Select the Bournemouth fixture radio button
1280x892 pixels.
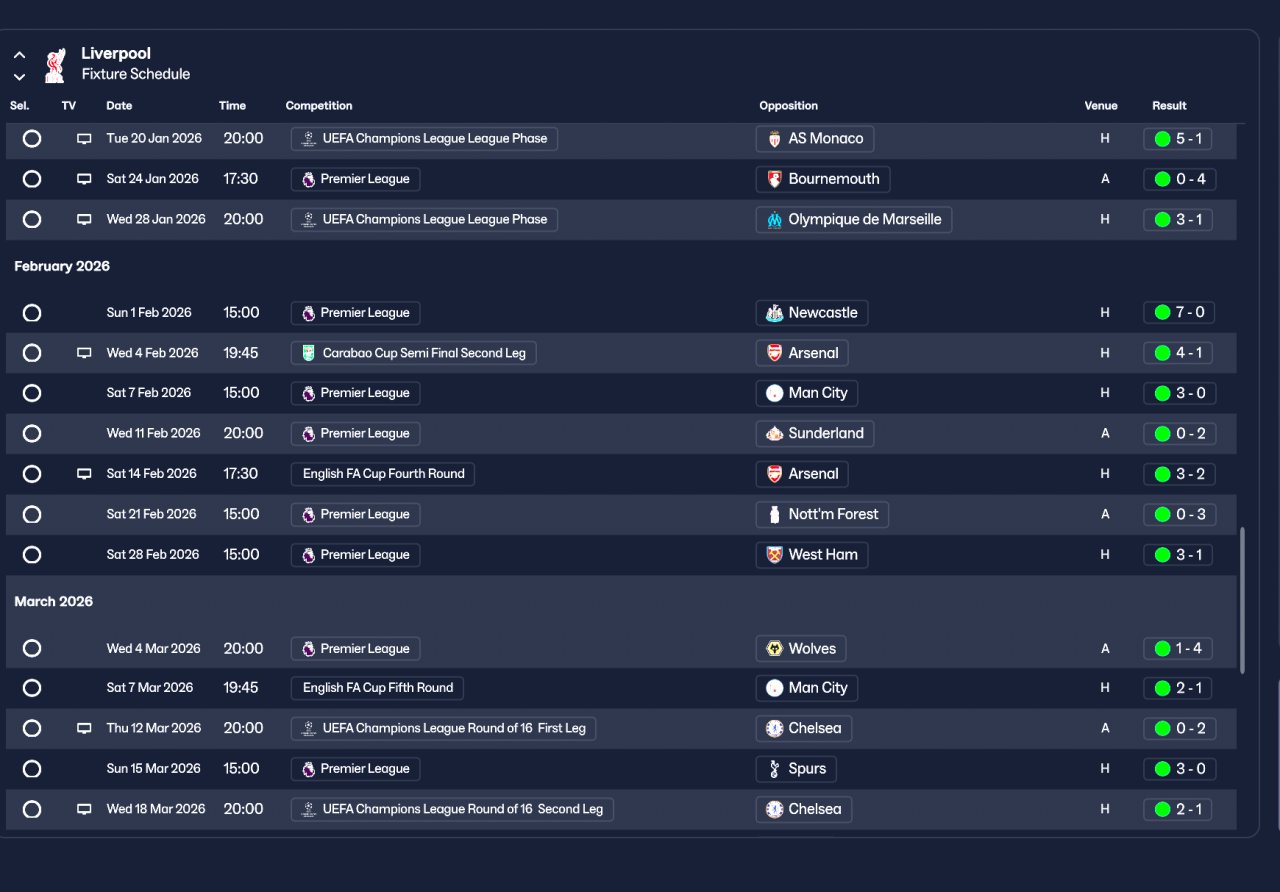click(x=32, y=179)
